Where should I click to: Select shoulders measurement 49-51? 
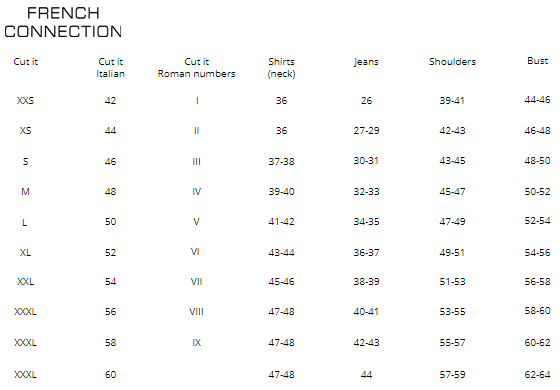452,252
